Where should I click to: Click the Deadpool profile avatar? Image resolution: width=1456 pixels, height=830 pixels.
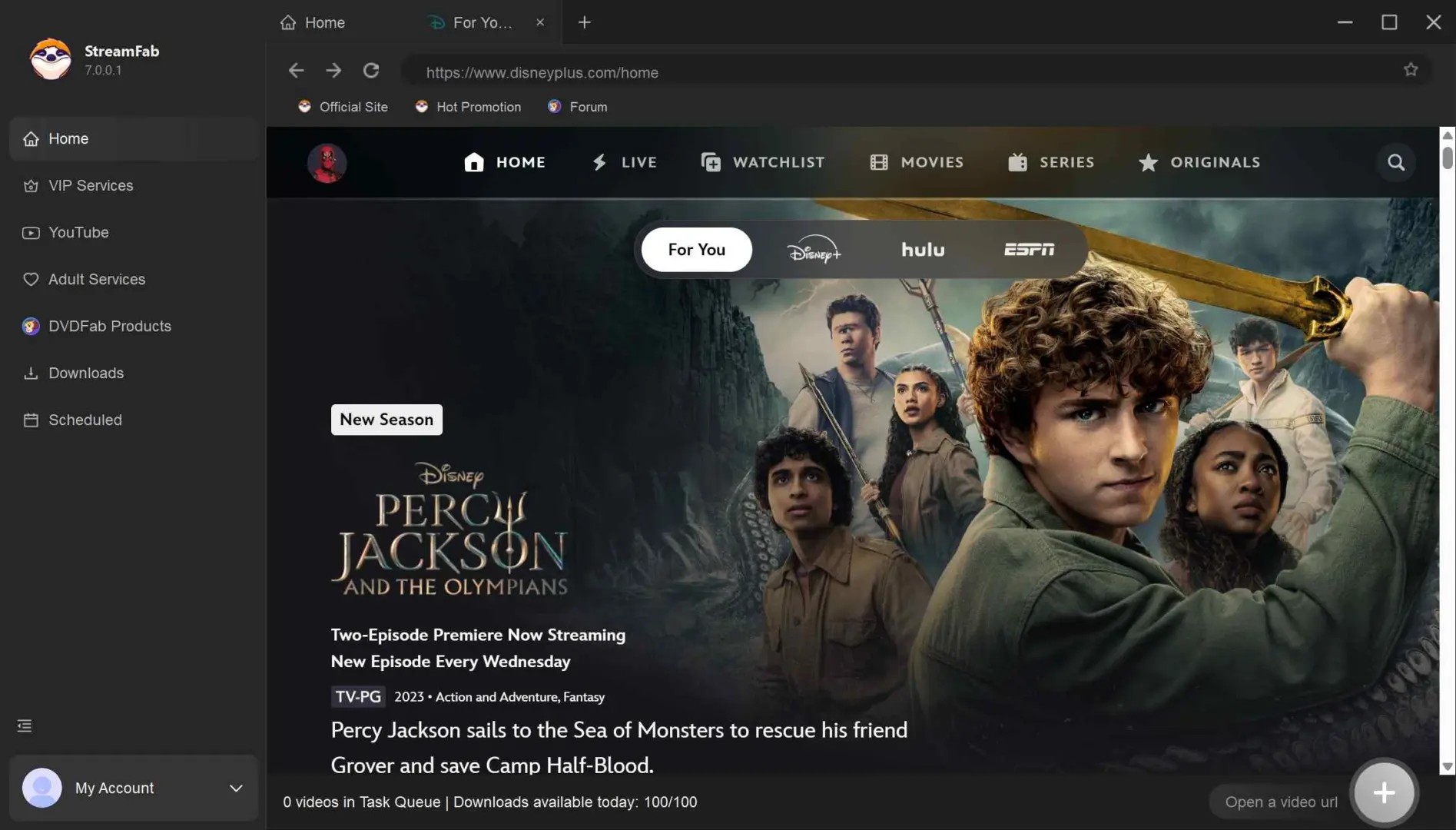click(327, 162)
